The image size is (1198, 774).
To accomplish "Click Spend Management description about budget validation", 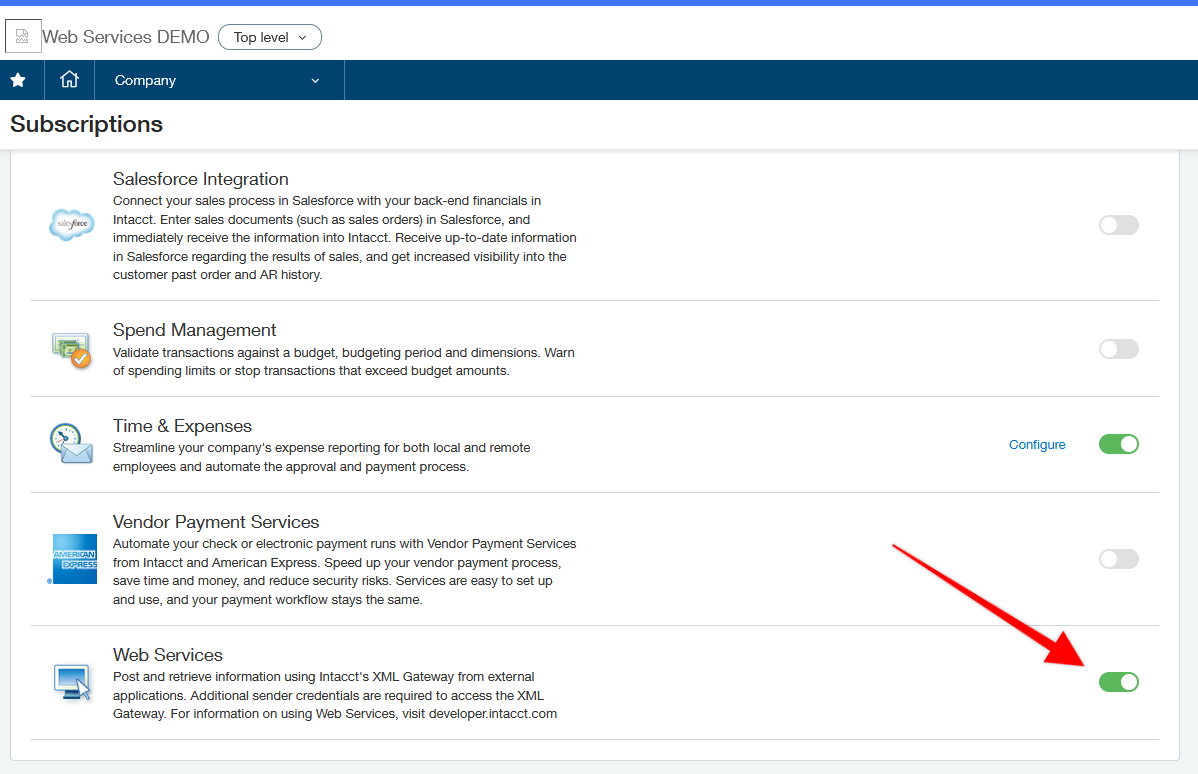I will [x=344, y=361].
